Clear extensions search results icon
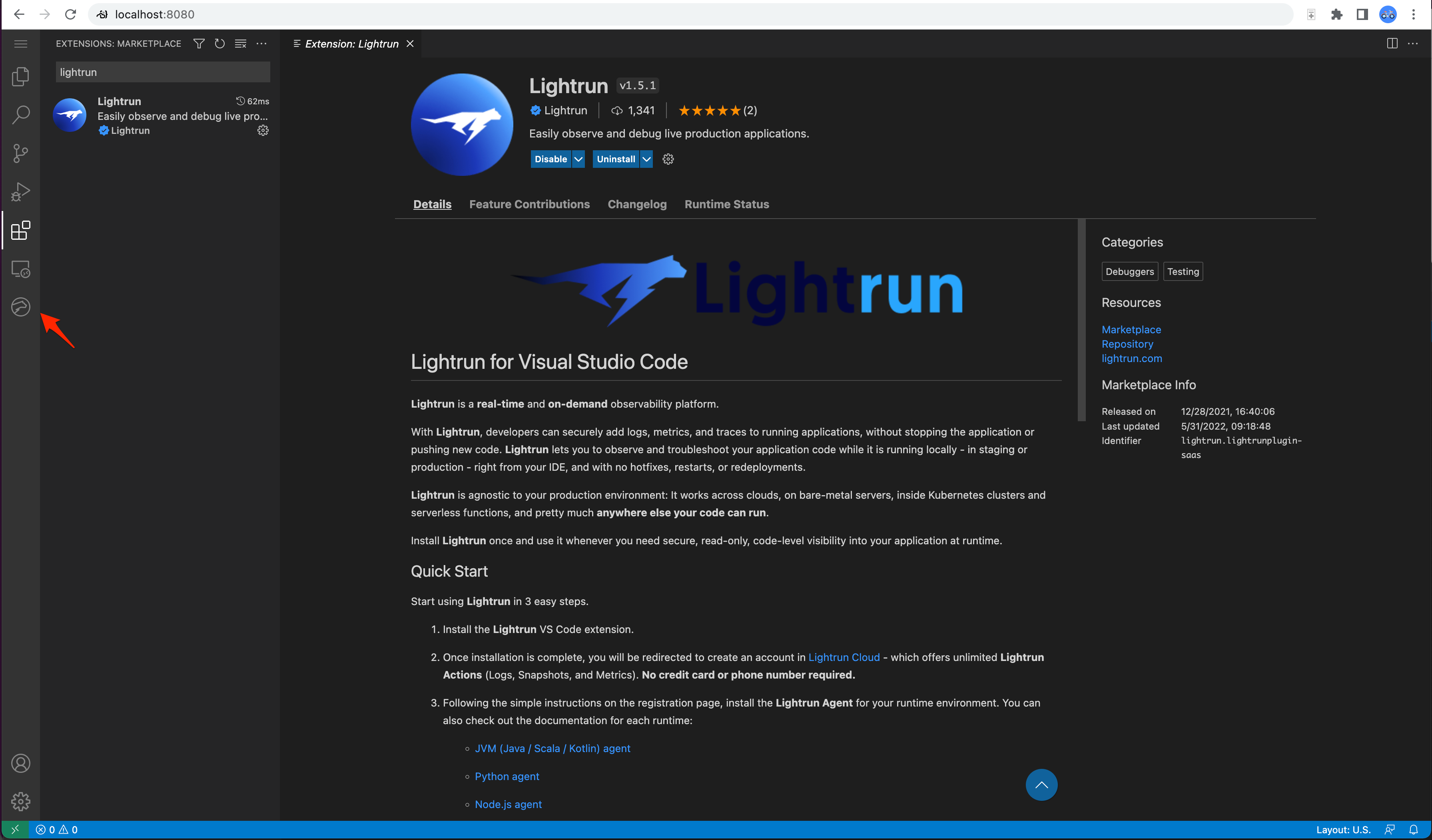 coord(241,44)
